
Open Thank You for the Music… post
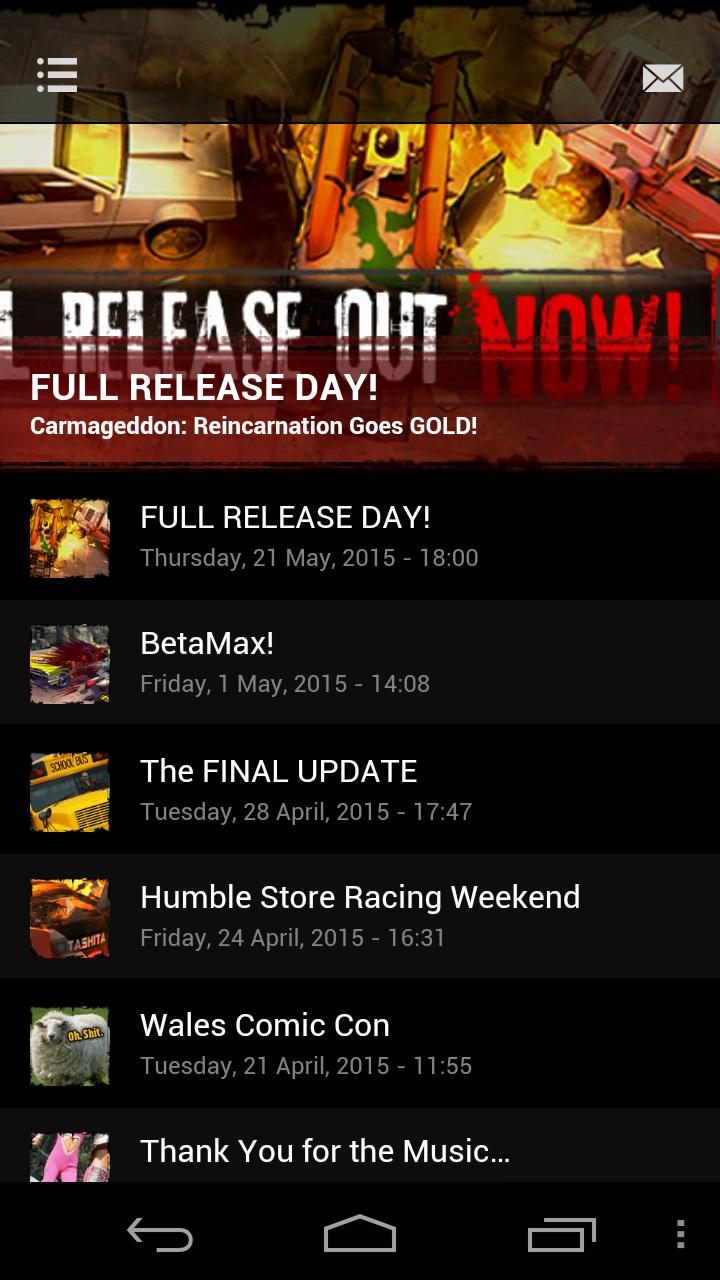pos(360,1146)
